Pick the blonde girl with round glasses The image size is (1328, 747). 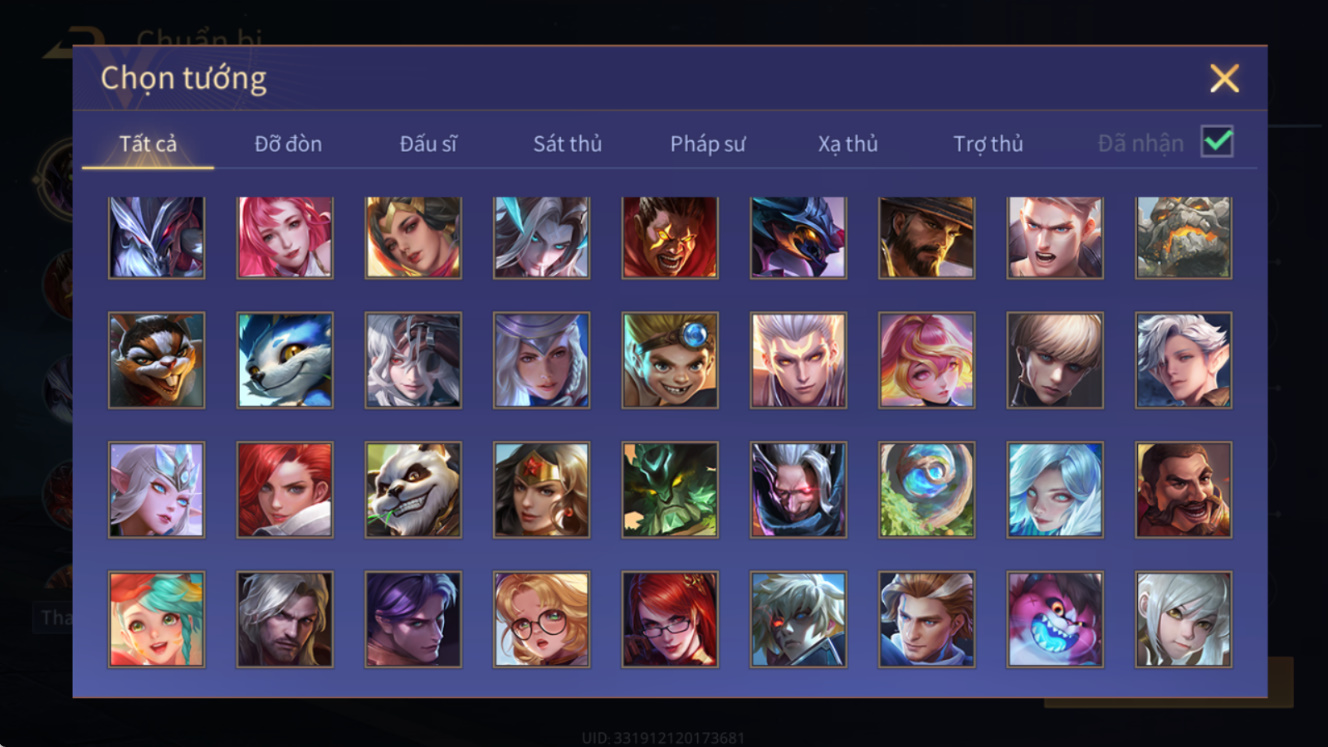(x=541, y=619)
